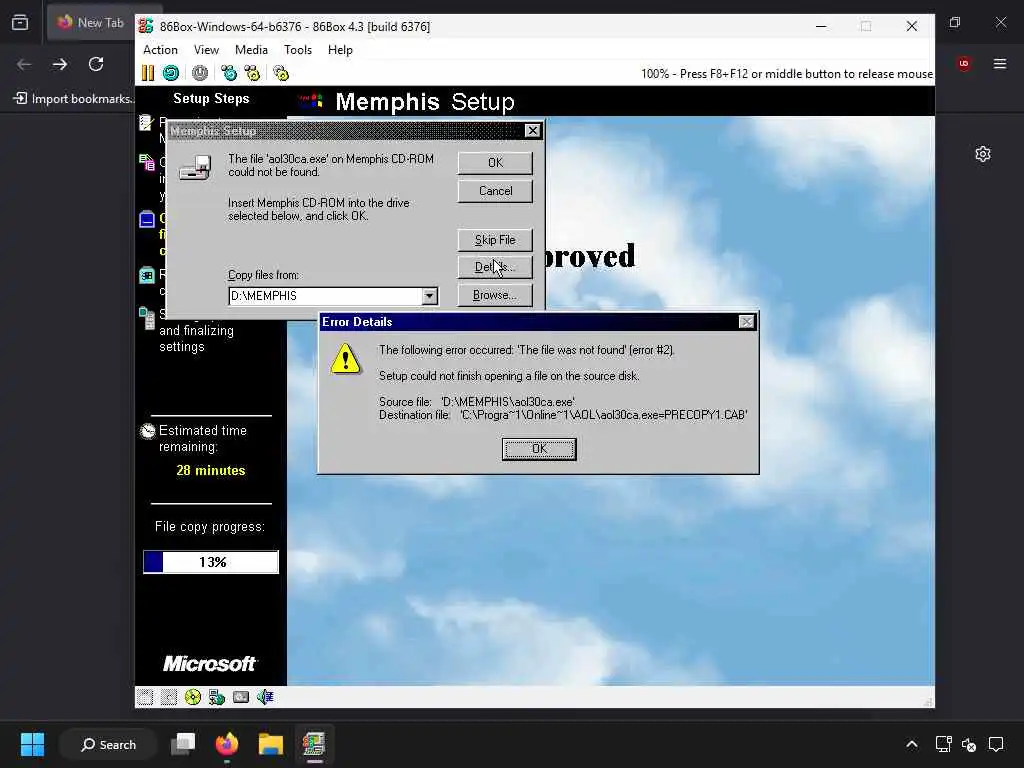Click the clock icon beside Estimated time
Screen dimensions: 1024x768
click(x=148, y=431)
